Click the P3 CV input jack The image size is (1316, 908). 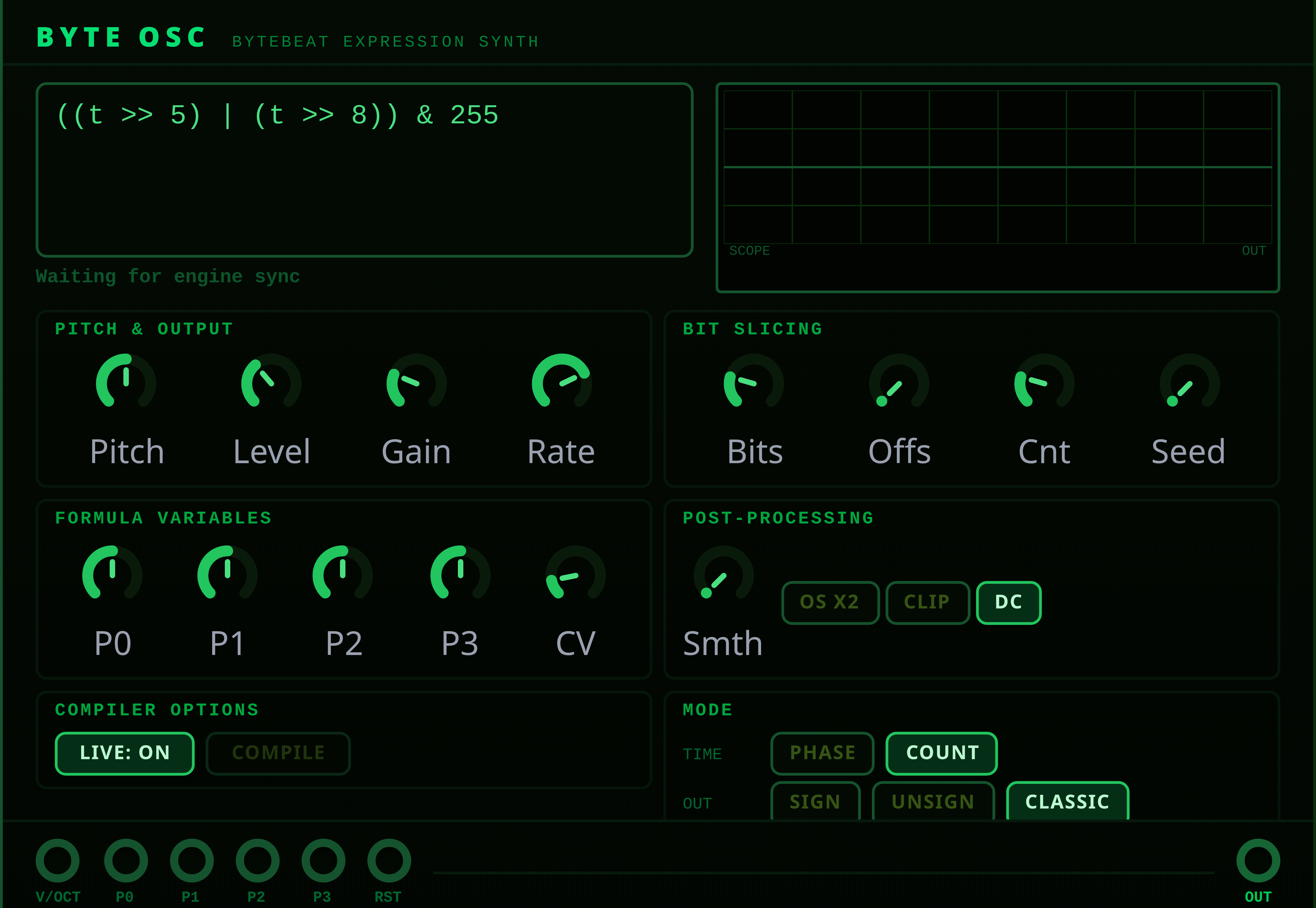tap(323, 860)
